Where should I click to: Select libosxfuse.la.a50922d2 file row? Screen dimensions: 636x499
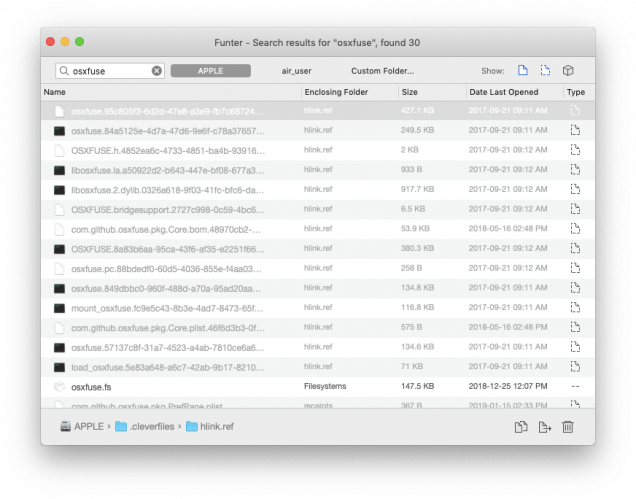click(x=318, y=170)
